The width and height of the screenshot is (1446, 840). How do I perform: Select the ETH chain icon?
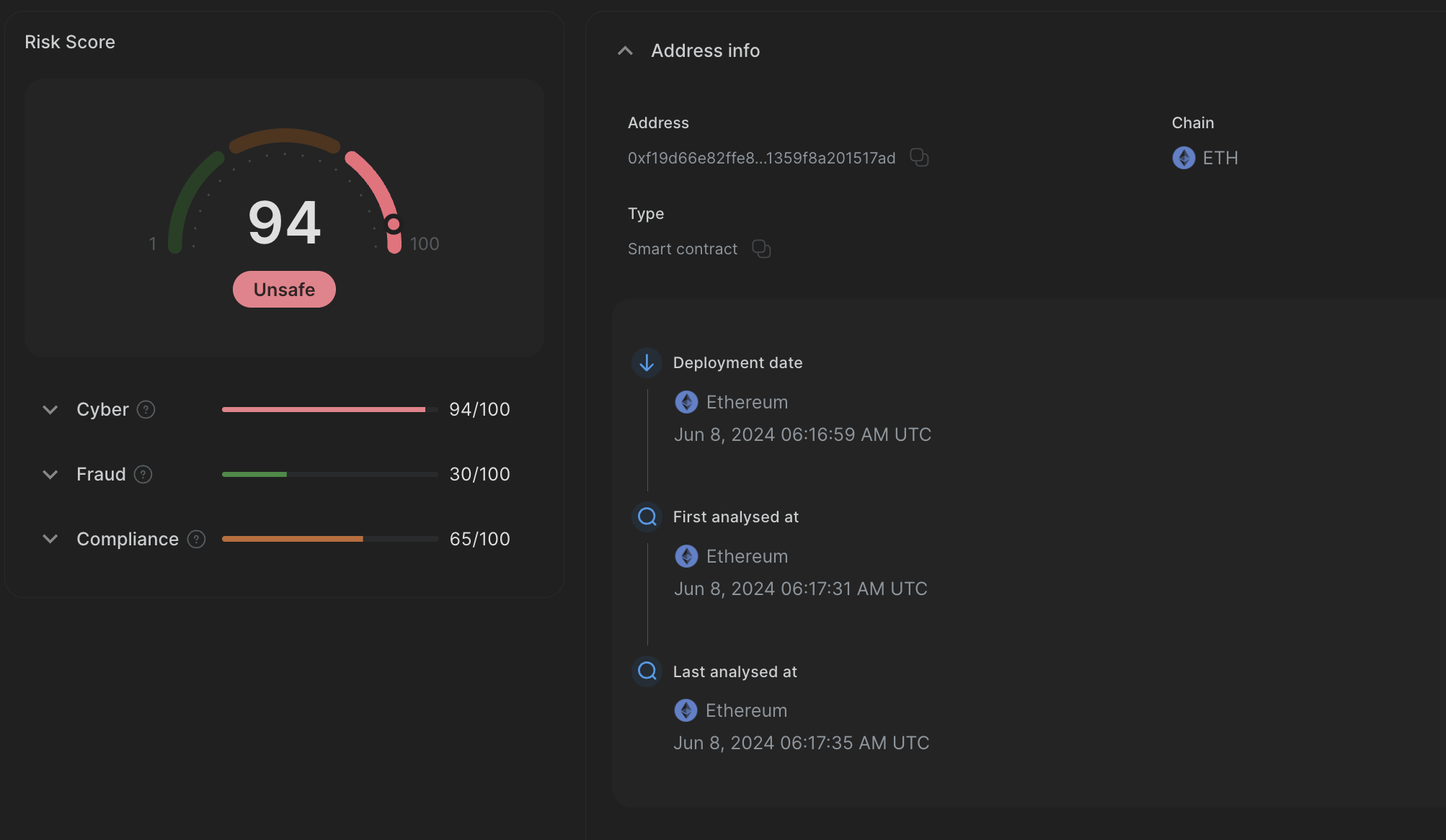1183,158
